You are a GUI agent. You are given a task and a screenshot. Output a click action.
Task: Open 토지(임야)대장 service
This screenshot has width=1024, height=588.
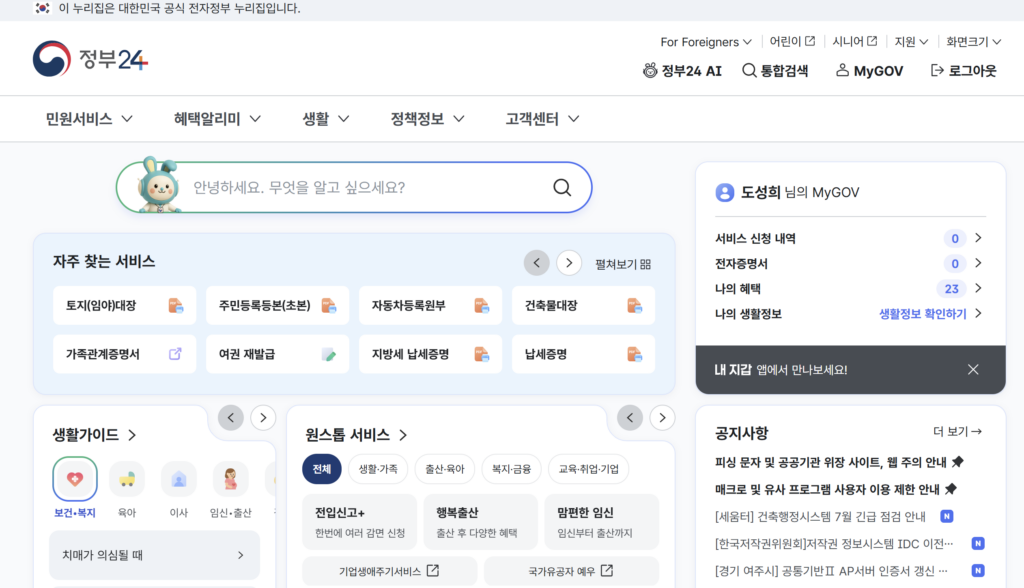click(x=124, y=305)
